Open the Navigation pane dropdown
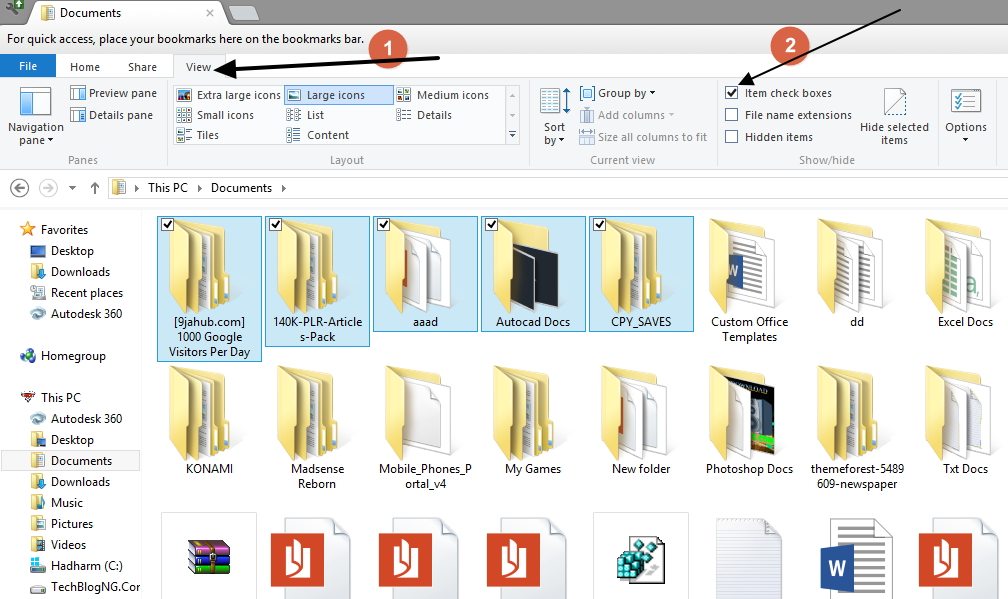The width and height of the screenshot is (1008, 599). [x=35, y=117]
